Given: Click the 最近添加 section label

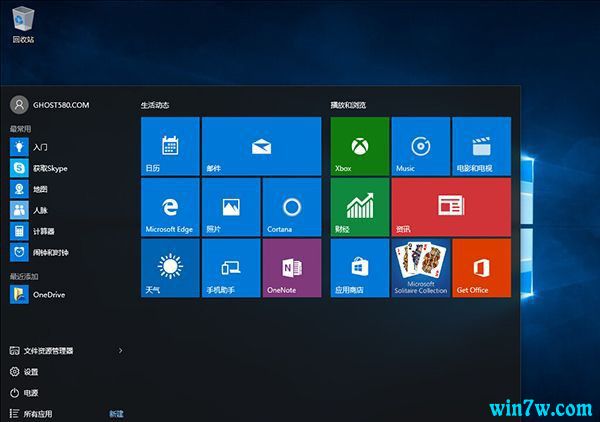Looking at the screenshot, I should click(x=24, y=276).
